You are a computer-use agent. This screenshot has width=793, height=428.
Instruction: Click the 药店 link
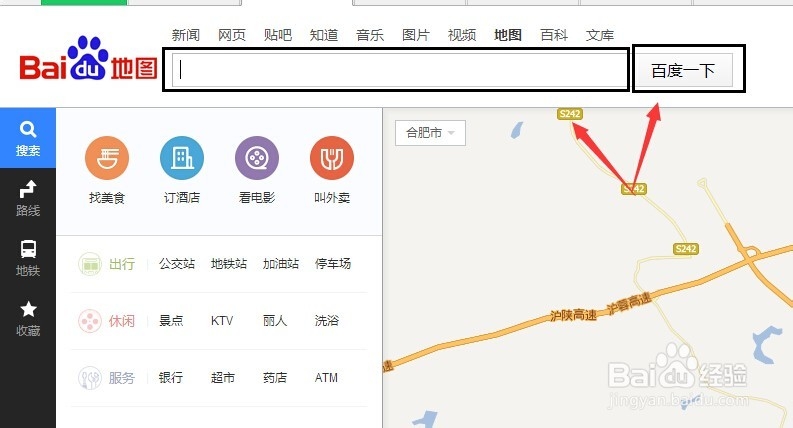coord(275,377)
